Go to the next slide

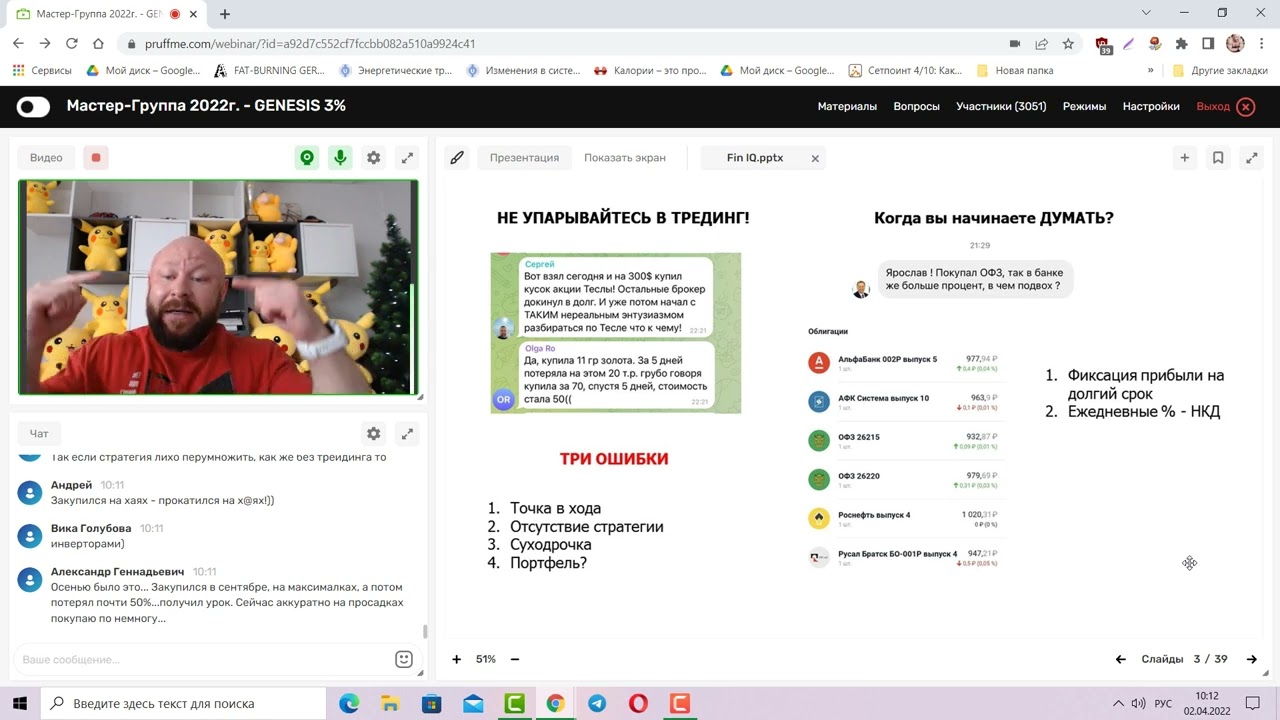click(x=1251, y=659)
